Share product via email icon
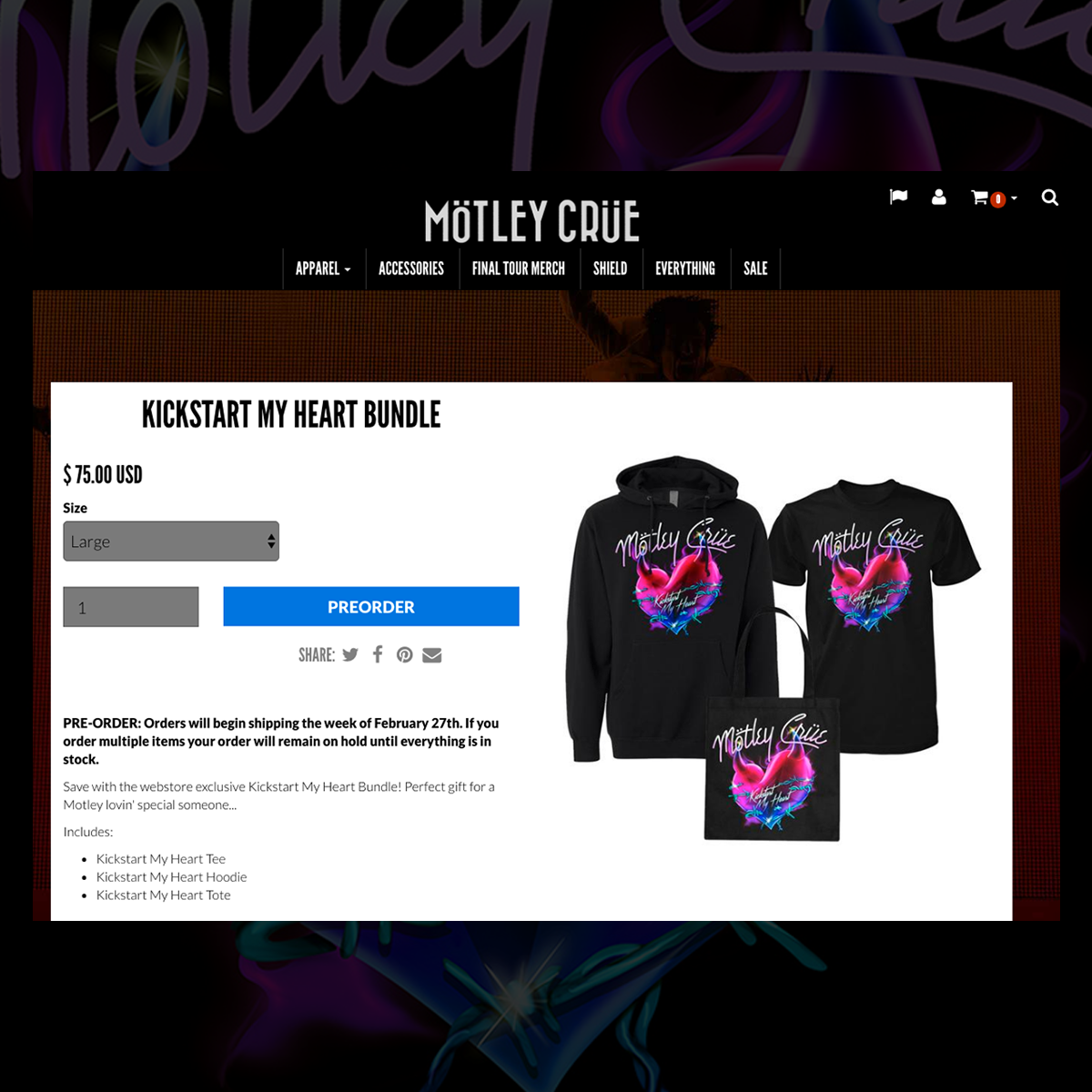 [x=432, y=655]
